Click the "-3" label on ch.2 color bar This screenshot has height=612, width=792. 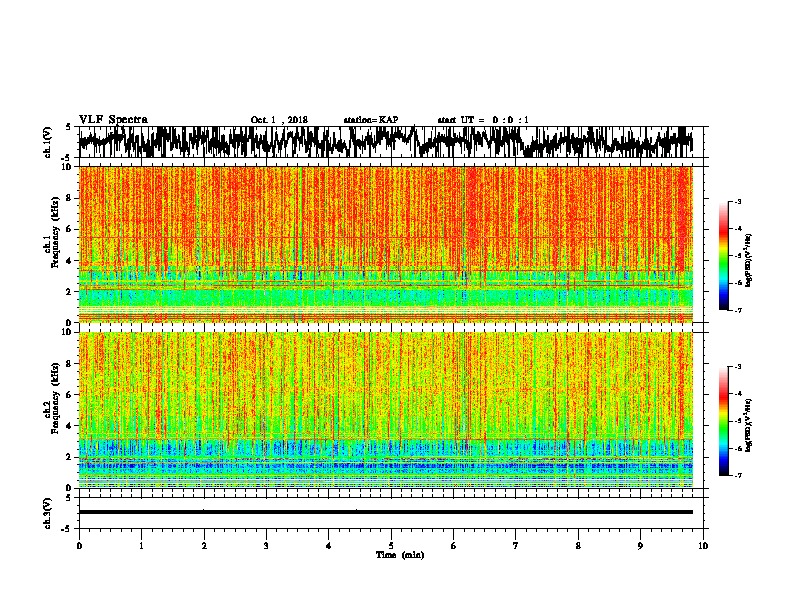(x=738, y=367)
